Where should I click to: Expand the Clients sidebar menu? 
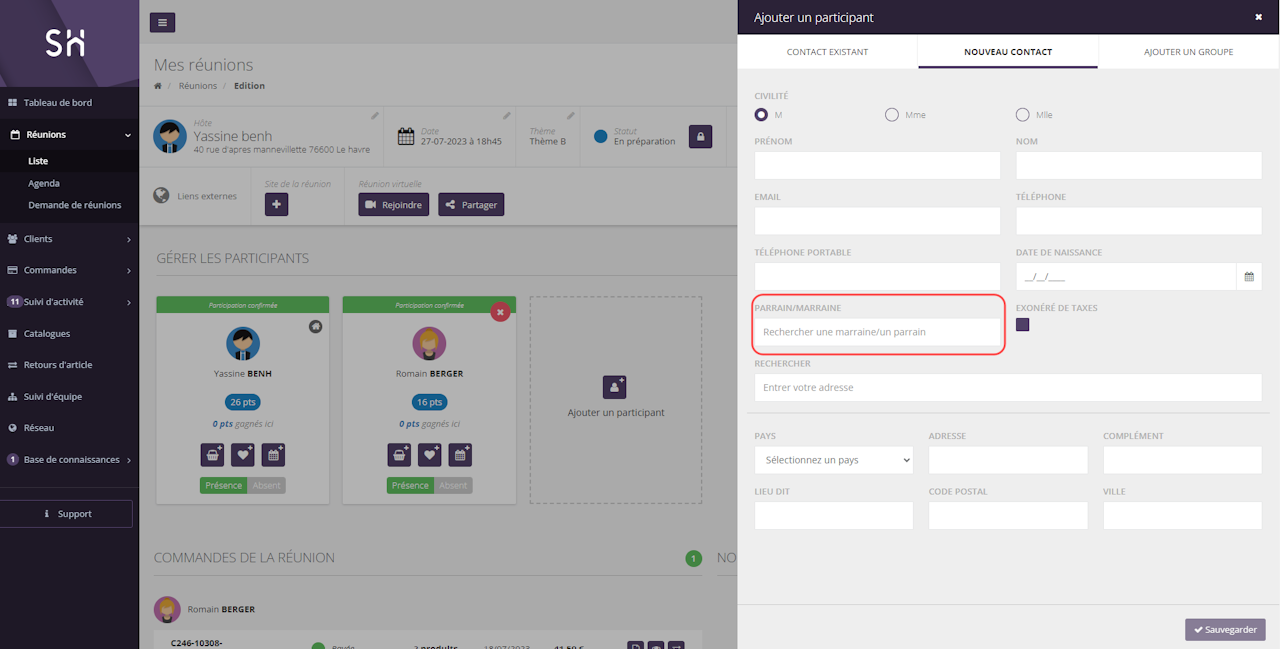(69, 239)
